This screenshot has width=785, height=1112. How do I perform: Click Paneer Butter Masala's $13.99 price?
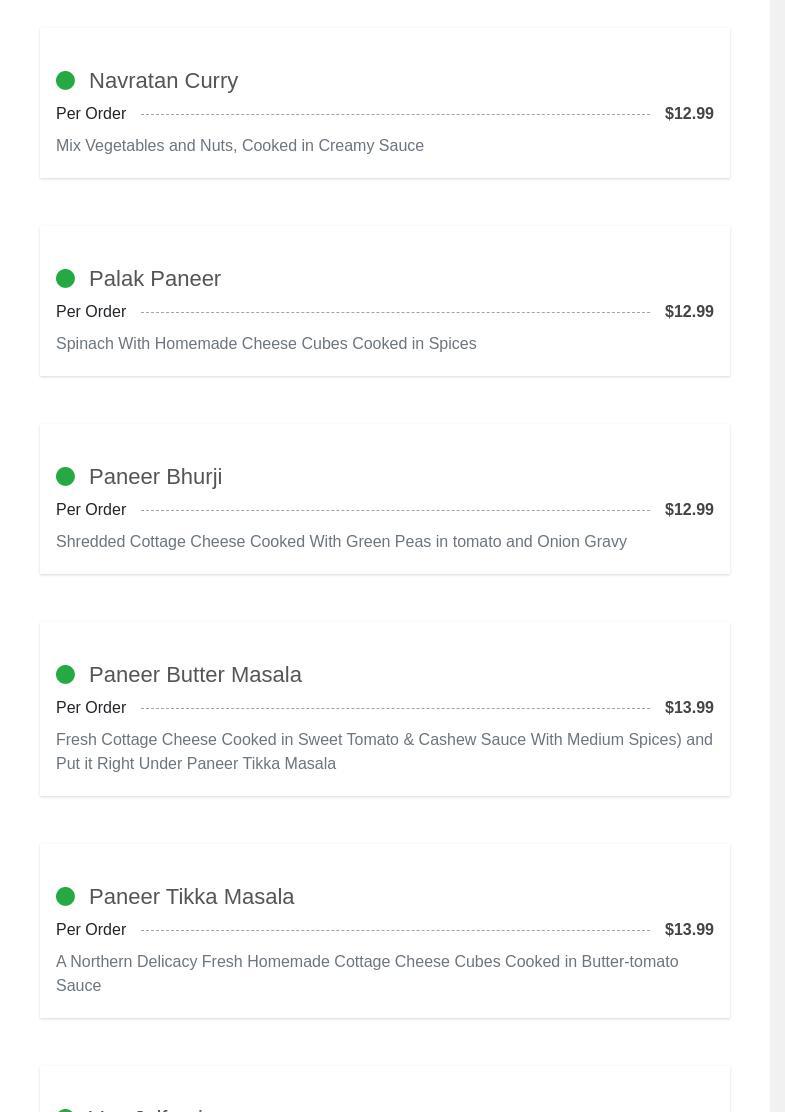coord(689,708)
